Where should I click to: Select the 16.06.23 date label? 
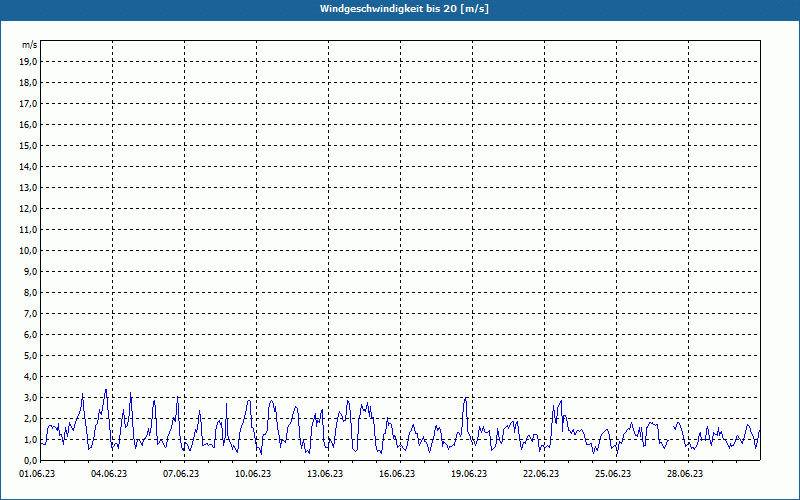click(396, 474)
